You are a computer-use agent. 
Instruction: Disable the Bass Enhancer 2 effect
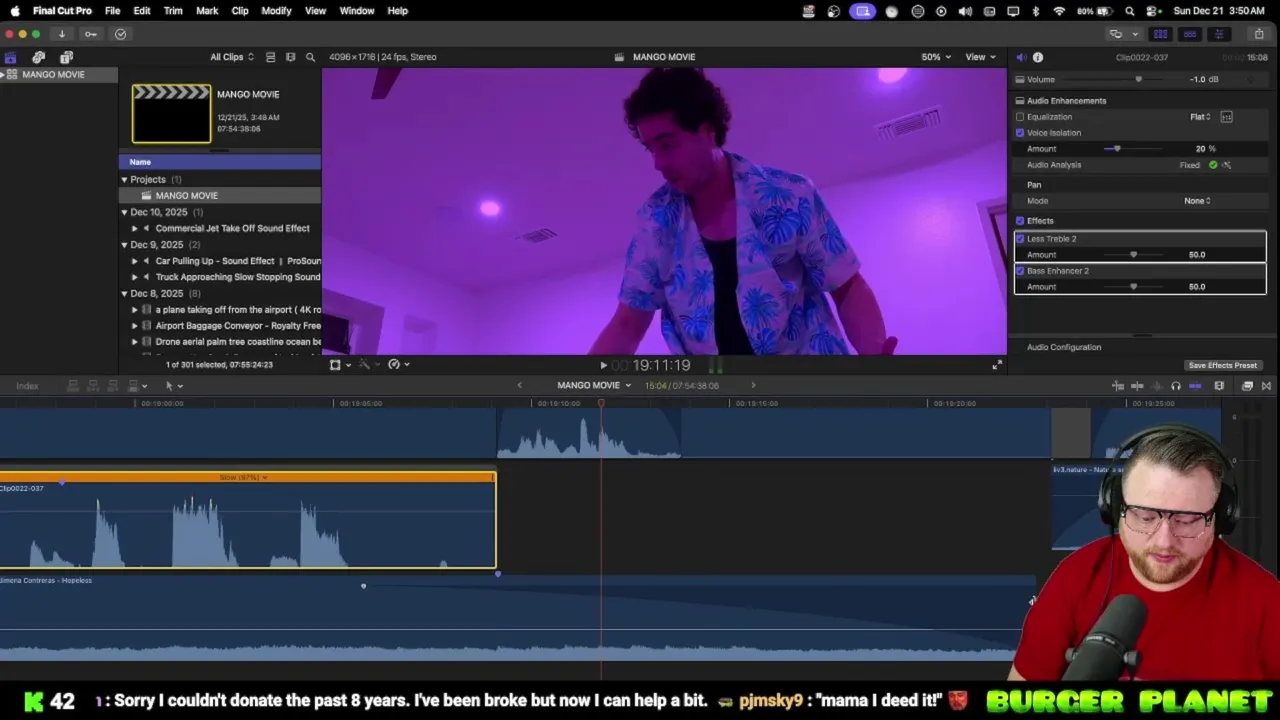(1020, 271)
